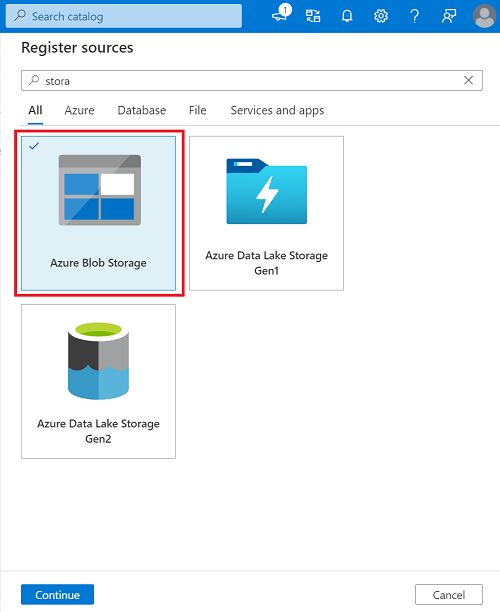Click the Register sources filter text box
The width and height of the screenshot is (500, 612).
tap(252, 80)
